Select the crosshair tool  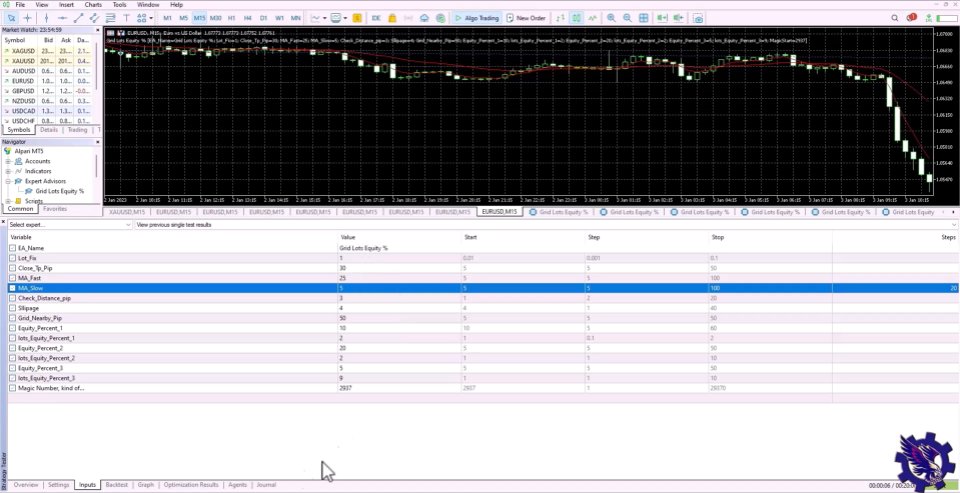coord(28,18)
